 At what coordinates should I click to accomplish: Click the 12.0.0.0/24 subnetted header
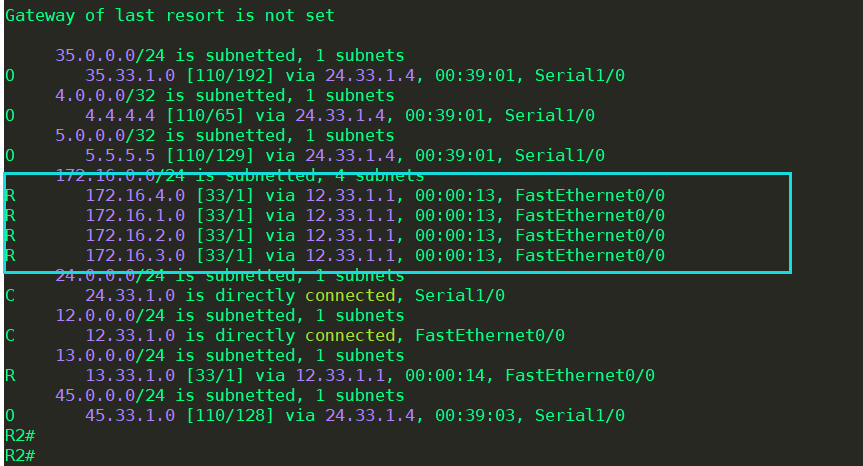click(x=230, y=316)
